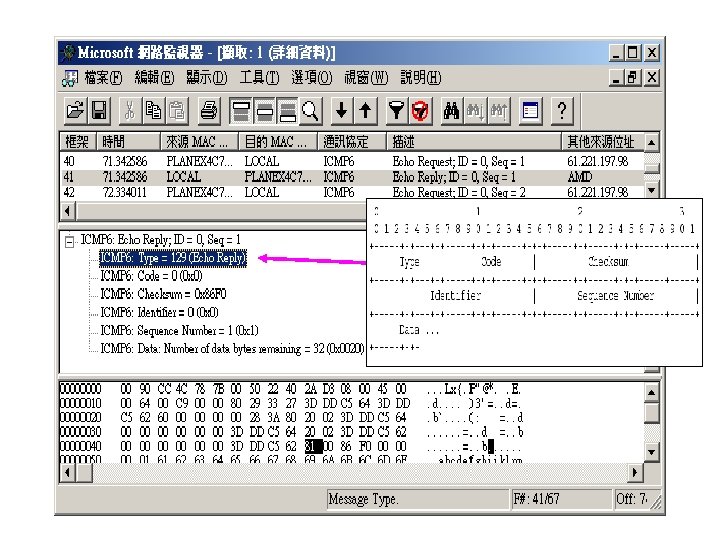The height and width of the screenshot is (540, 720).
Task: Collapse the ICMP6: Echo Reply tree node
Action: click(69, 241)
